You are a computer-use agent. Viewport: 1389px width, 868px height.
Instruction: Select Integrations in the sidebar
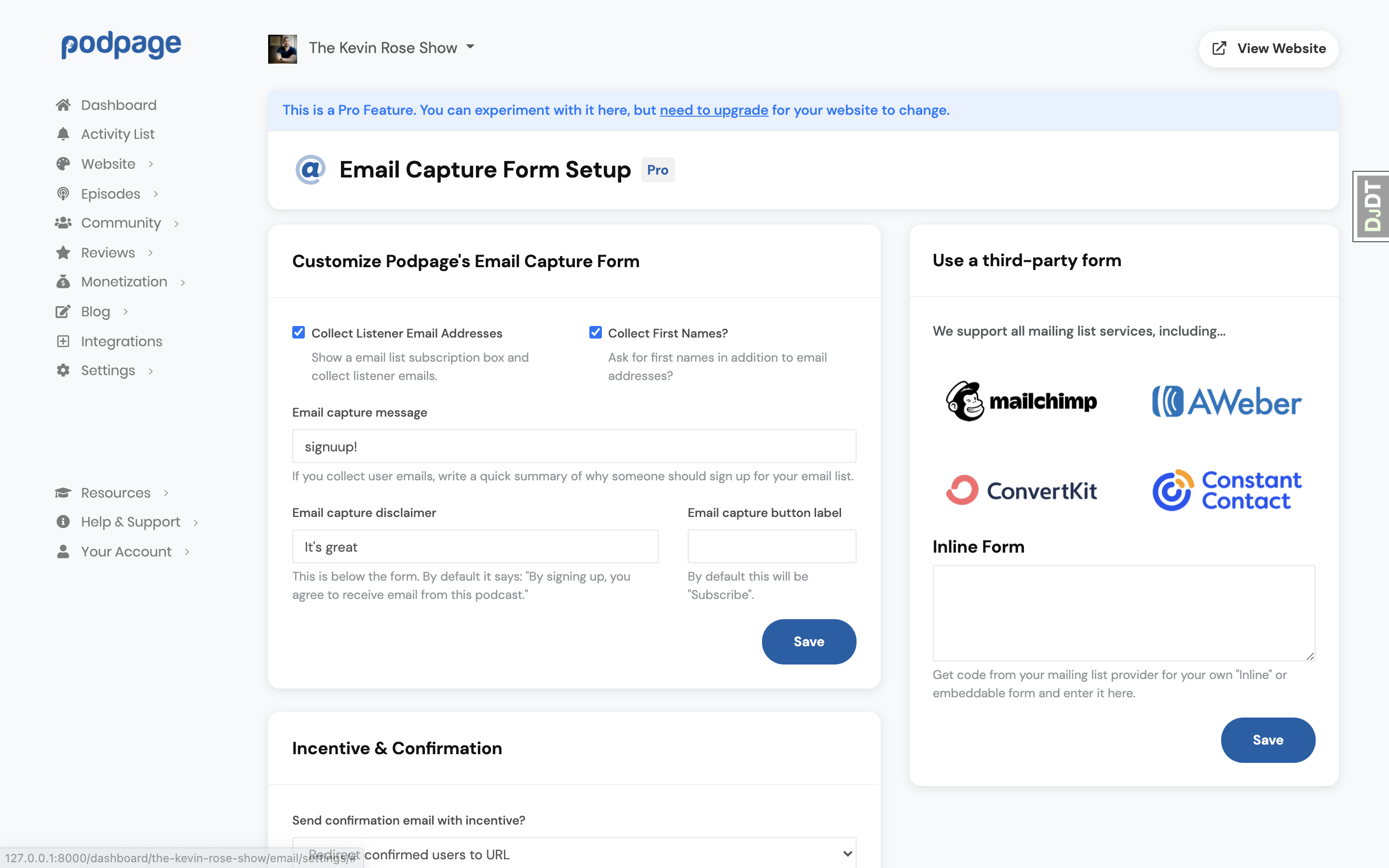coord(121,341)
